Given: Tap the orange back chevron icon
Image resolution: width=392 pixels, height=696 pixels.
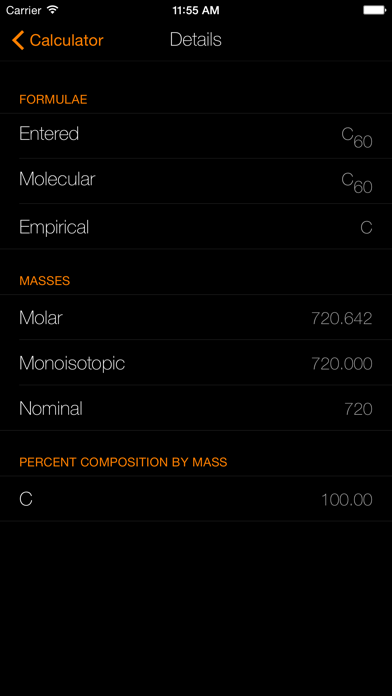Looking at the screenshot, I should [18, 40].
